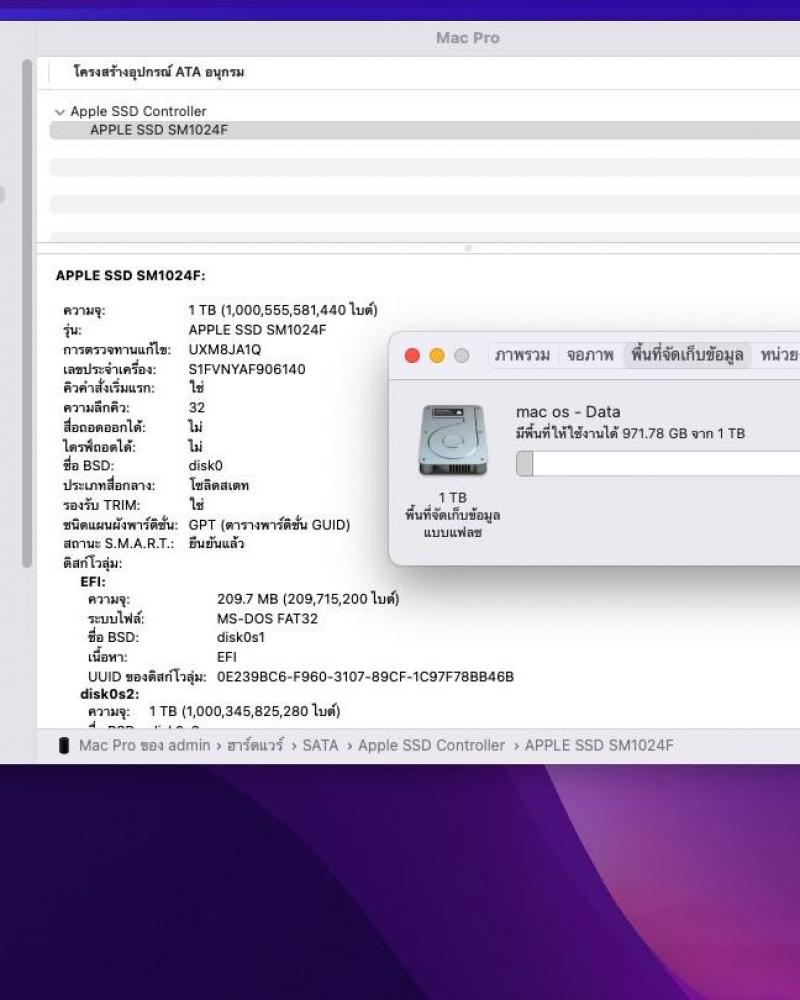Click the capacity value "1 TB (1,000,555,581,440 ไบต์)"

[283, 310]
